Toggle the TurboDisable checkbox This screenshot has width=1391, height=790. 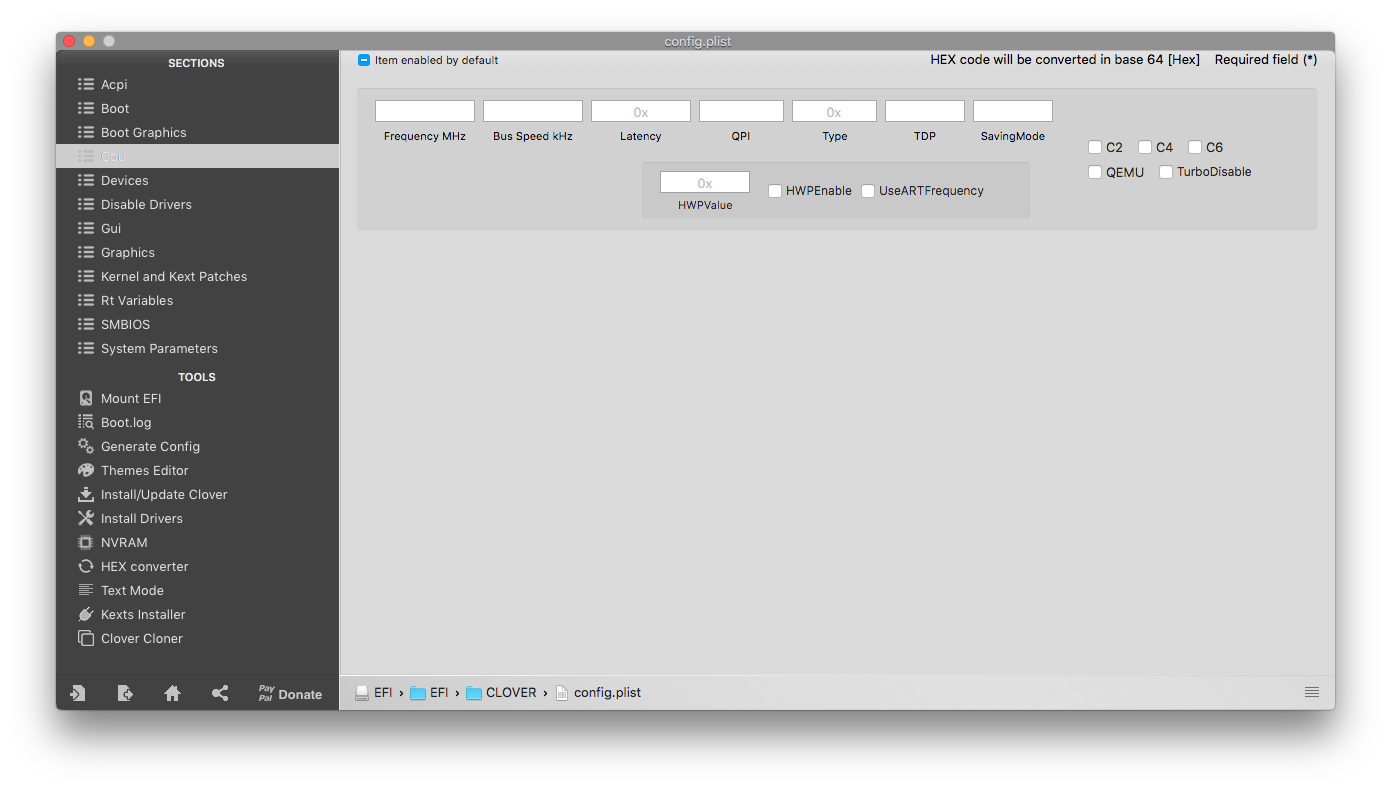[1166, 172]
